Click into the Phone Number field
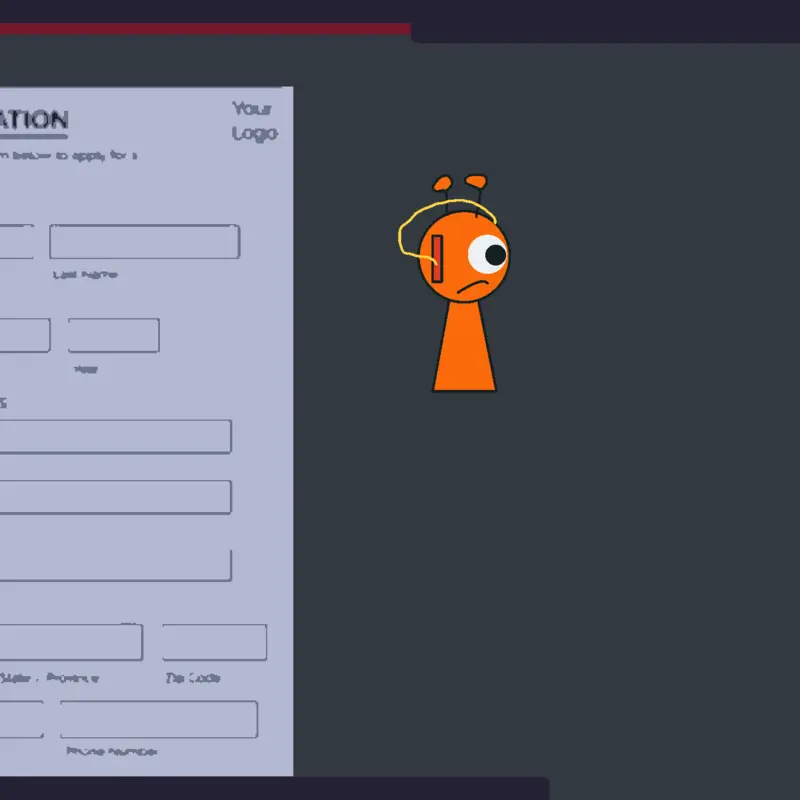 click(x=159, y=719)
